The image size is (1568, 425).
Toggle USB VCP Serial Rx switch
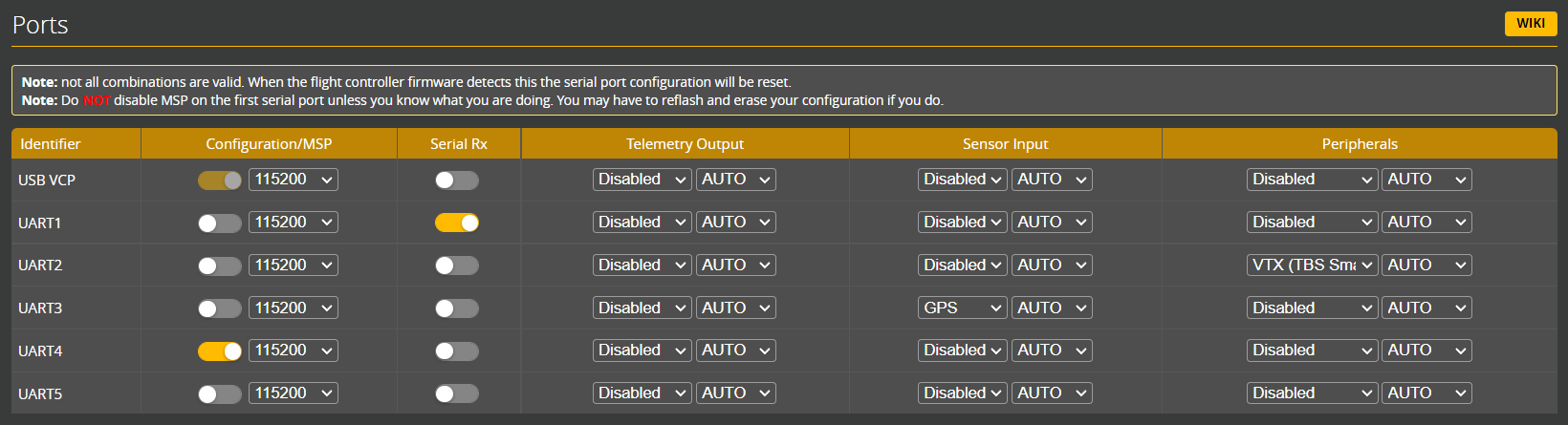(457, 181)
